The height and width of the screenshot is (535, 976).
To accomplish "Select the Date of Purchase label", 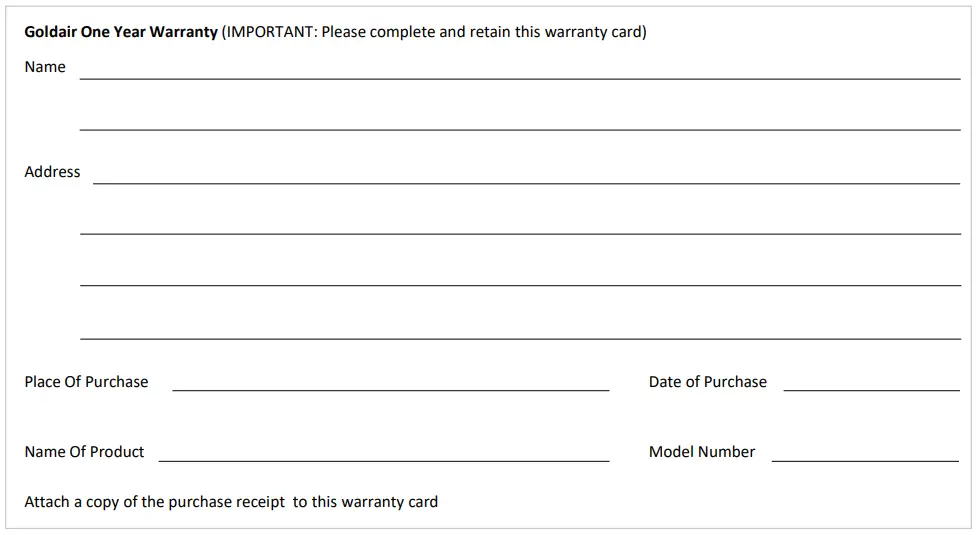I will click(x=707, y=382).
